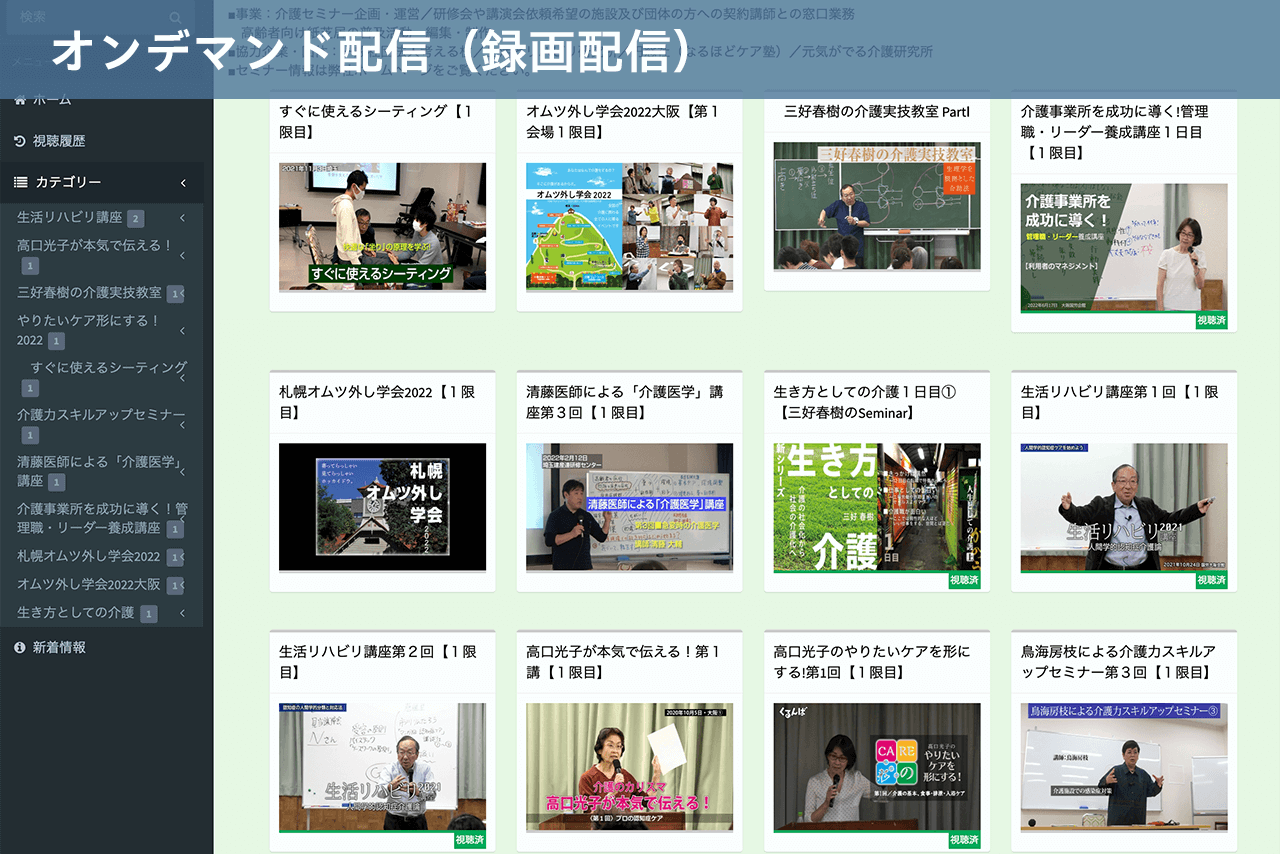The height and width of the screenshot is (854, 1280).
Task: Expand 札幌オムツ外し学会2022 category chevron
Action: coord(181,557)
